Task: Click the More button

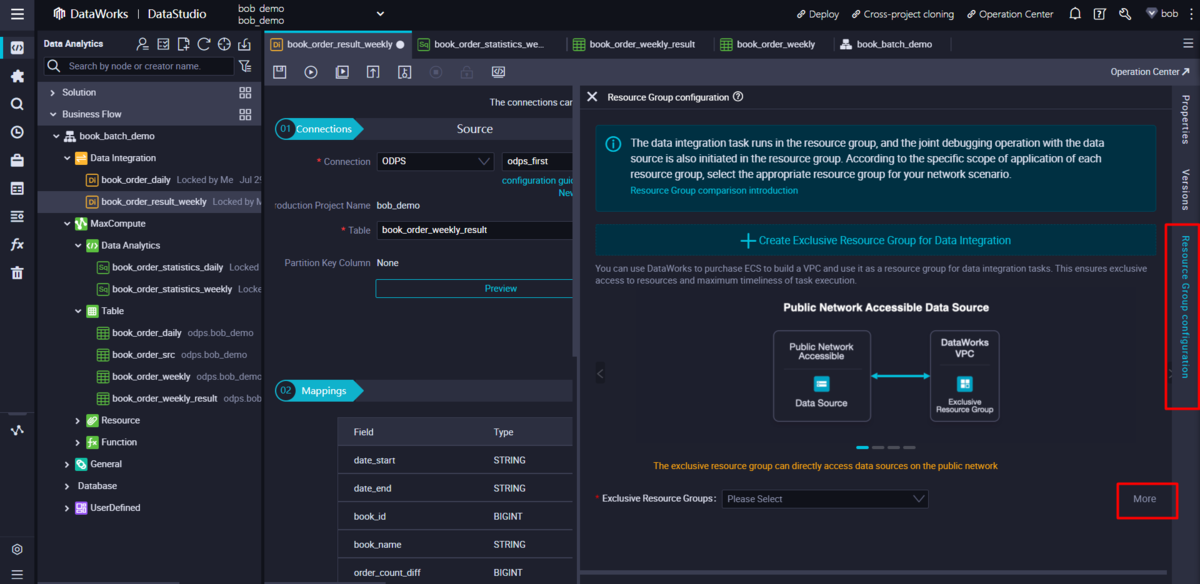Action: 1144,499
